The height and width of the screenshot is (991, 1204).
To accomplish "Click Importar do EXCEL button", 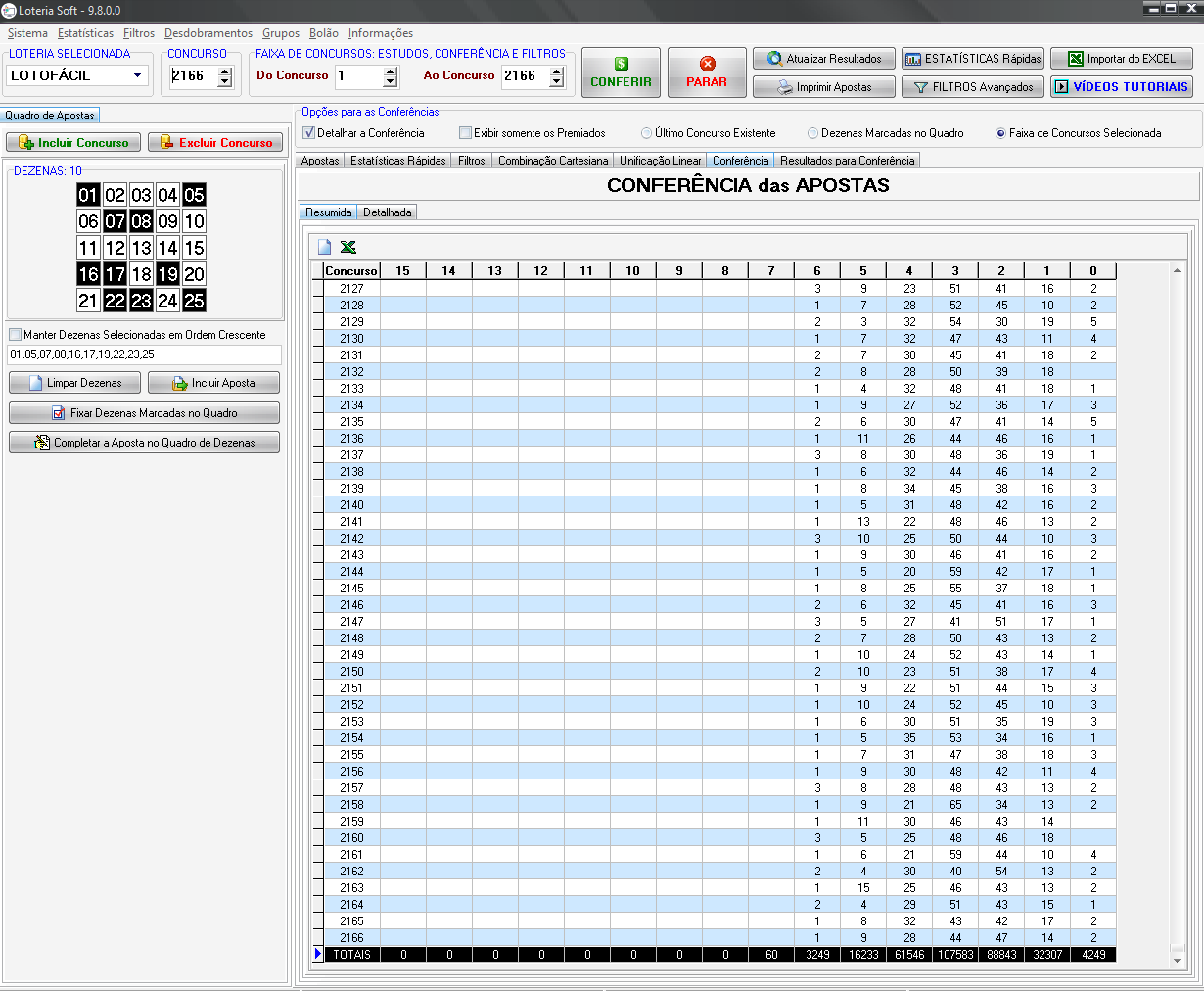I will [x=1122, y=59].
